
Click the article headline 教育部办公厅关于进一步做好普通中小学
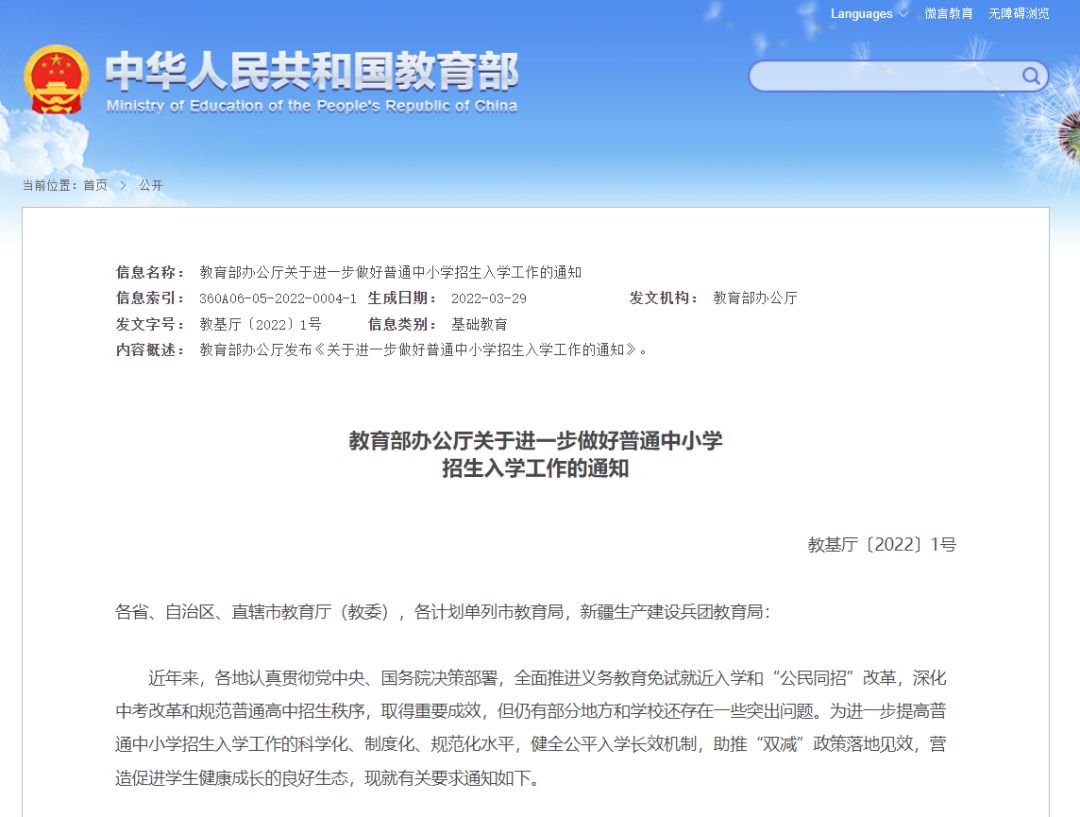(535, 441)
